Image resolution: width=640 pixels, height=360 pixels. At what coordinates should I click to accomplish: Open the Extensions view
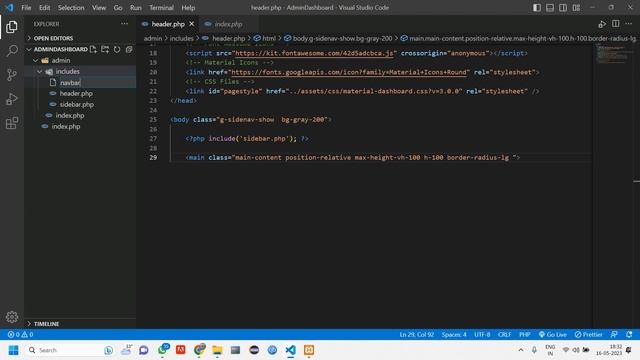[x=12, y=123]
